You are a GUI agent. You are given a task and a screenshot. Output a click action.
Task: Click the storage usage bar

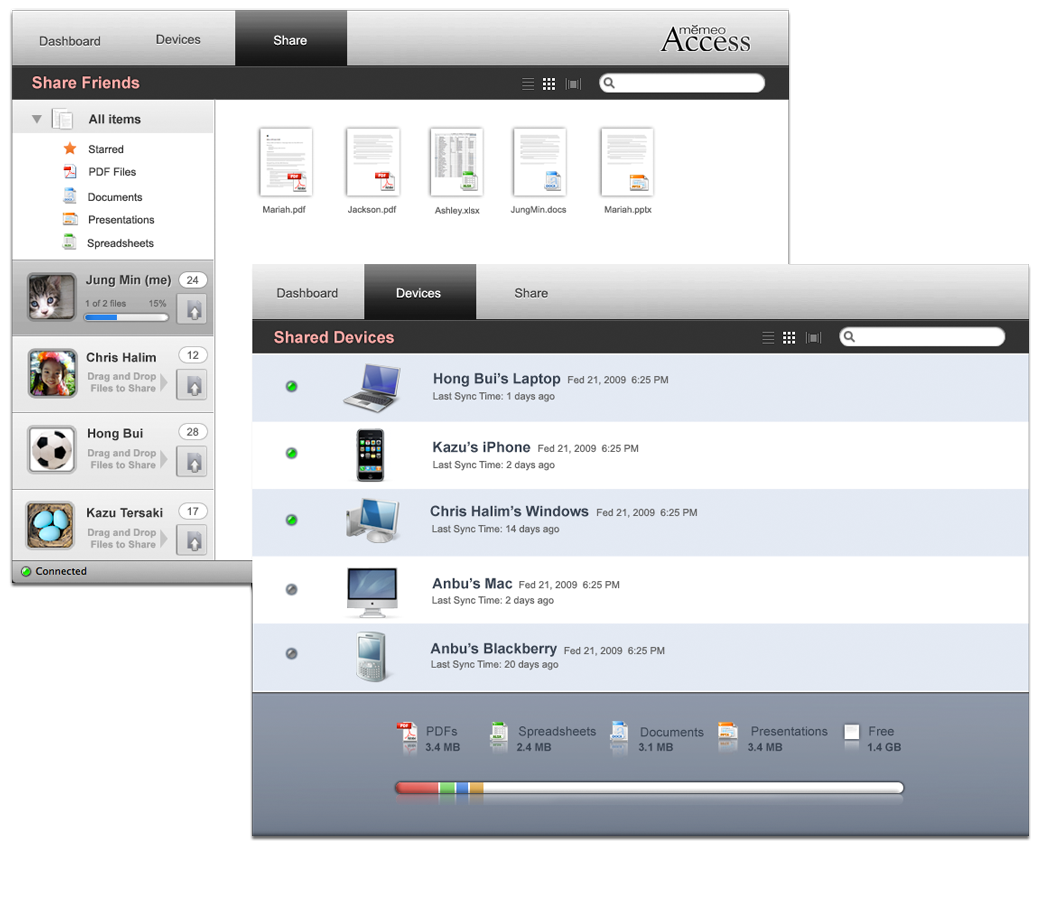click(x=649, y=789)
